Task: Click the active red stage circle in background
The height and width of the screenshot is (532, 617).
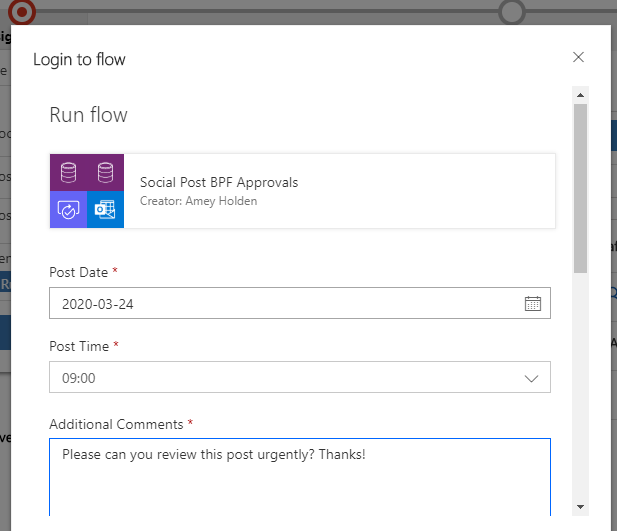Action: point(22,12)
